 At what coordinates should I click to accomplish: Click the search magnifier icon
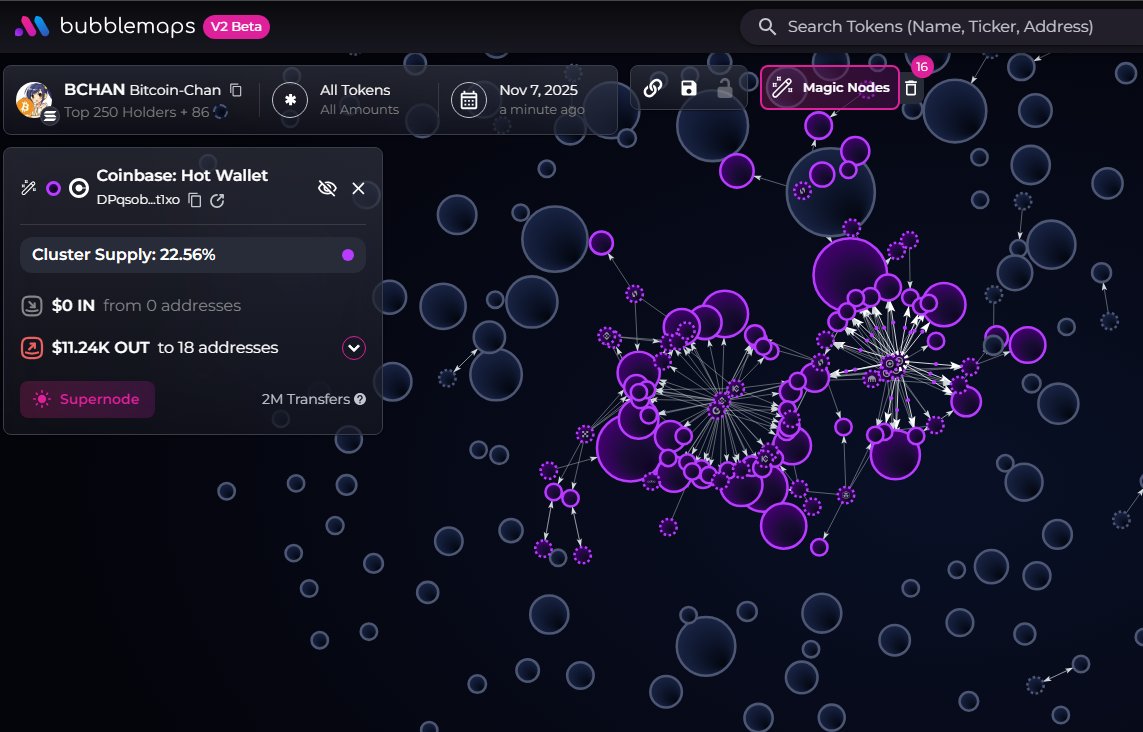point(767,27)
